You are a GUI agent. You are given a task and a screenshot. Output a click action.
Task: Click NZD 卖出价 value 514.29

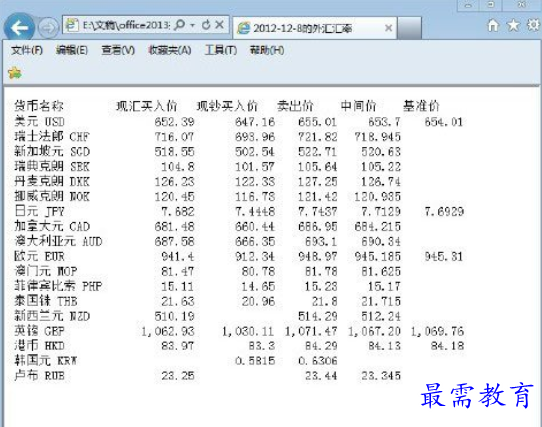point(318,316)
